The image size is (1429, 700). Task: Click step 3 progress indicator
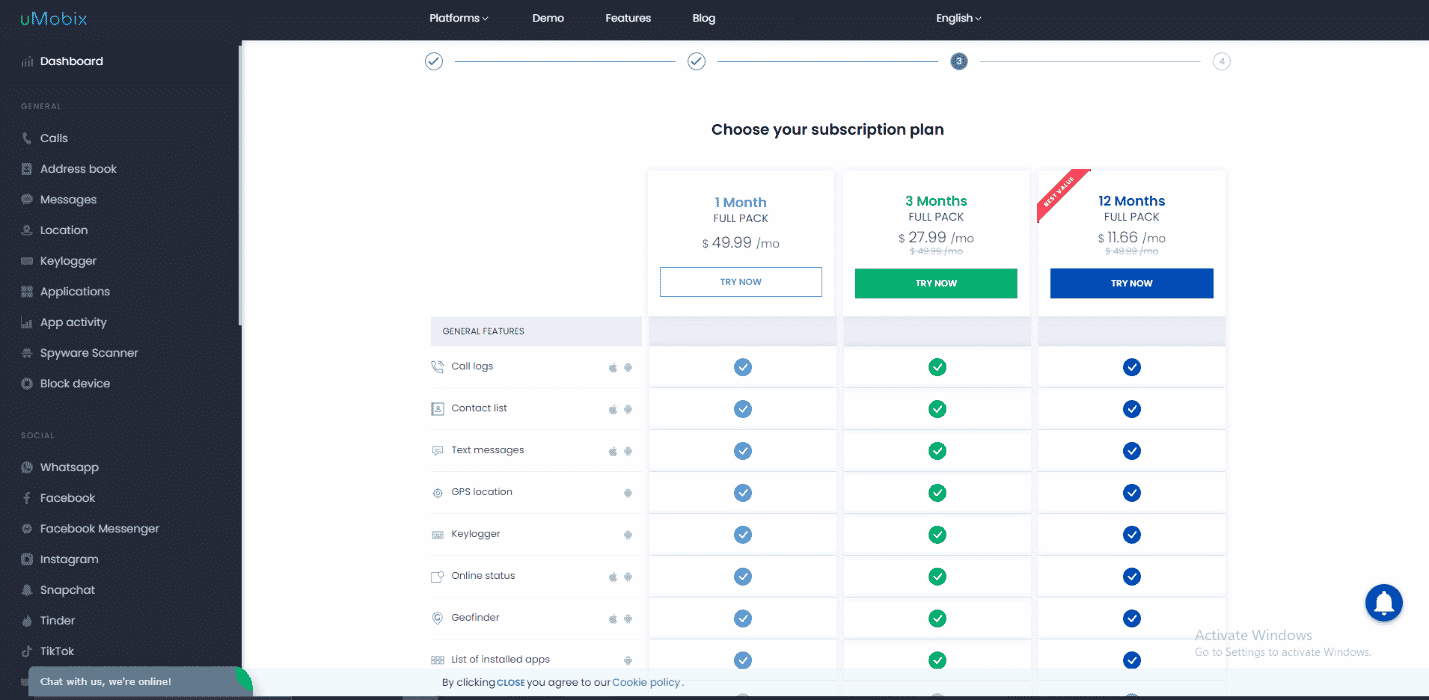[x=959, y=62]
